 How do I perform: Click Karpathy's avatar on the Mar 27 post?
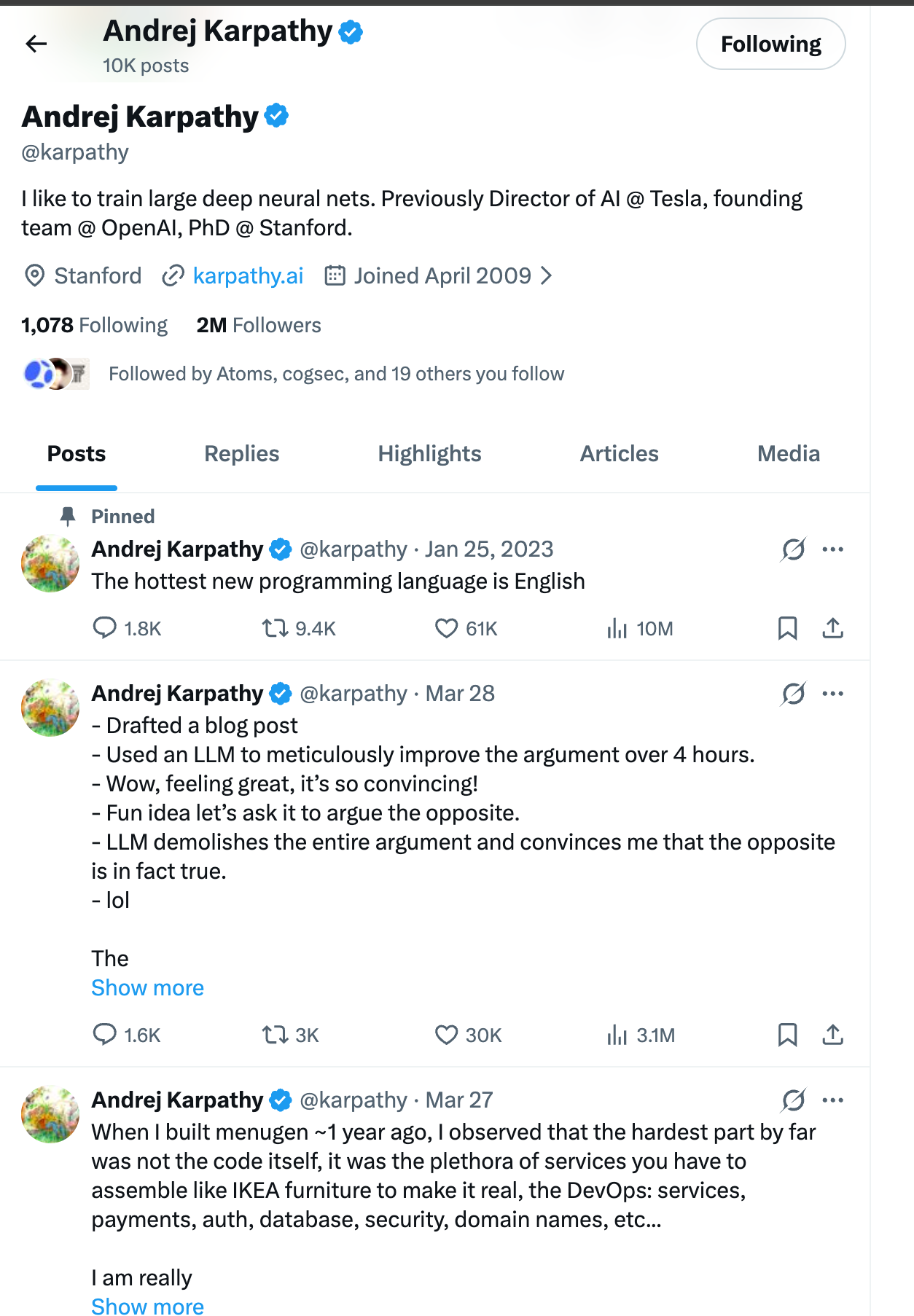50,1115
